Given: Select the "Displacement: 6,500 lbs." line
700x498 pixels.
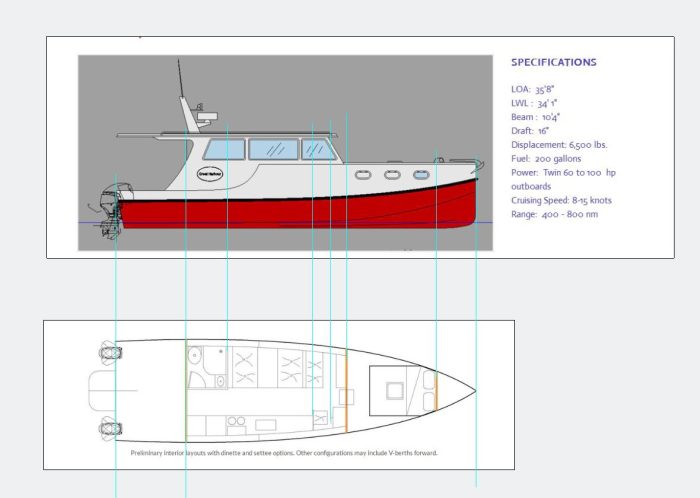Looking at the screenshot, I should point(559,145).
